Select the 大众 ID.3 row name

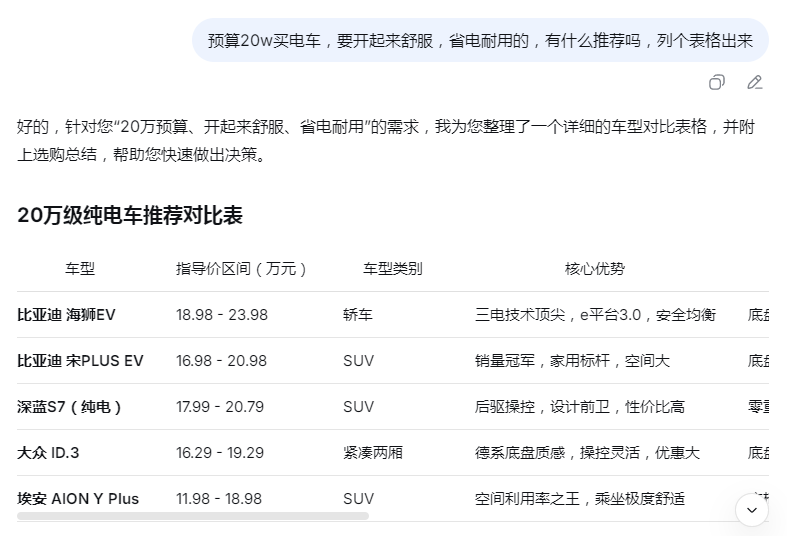(48, 453)
